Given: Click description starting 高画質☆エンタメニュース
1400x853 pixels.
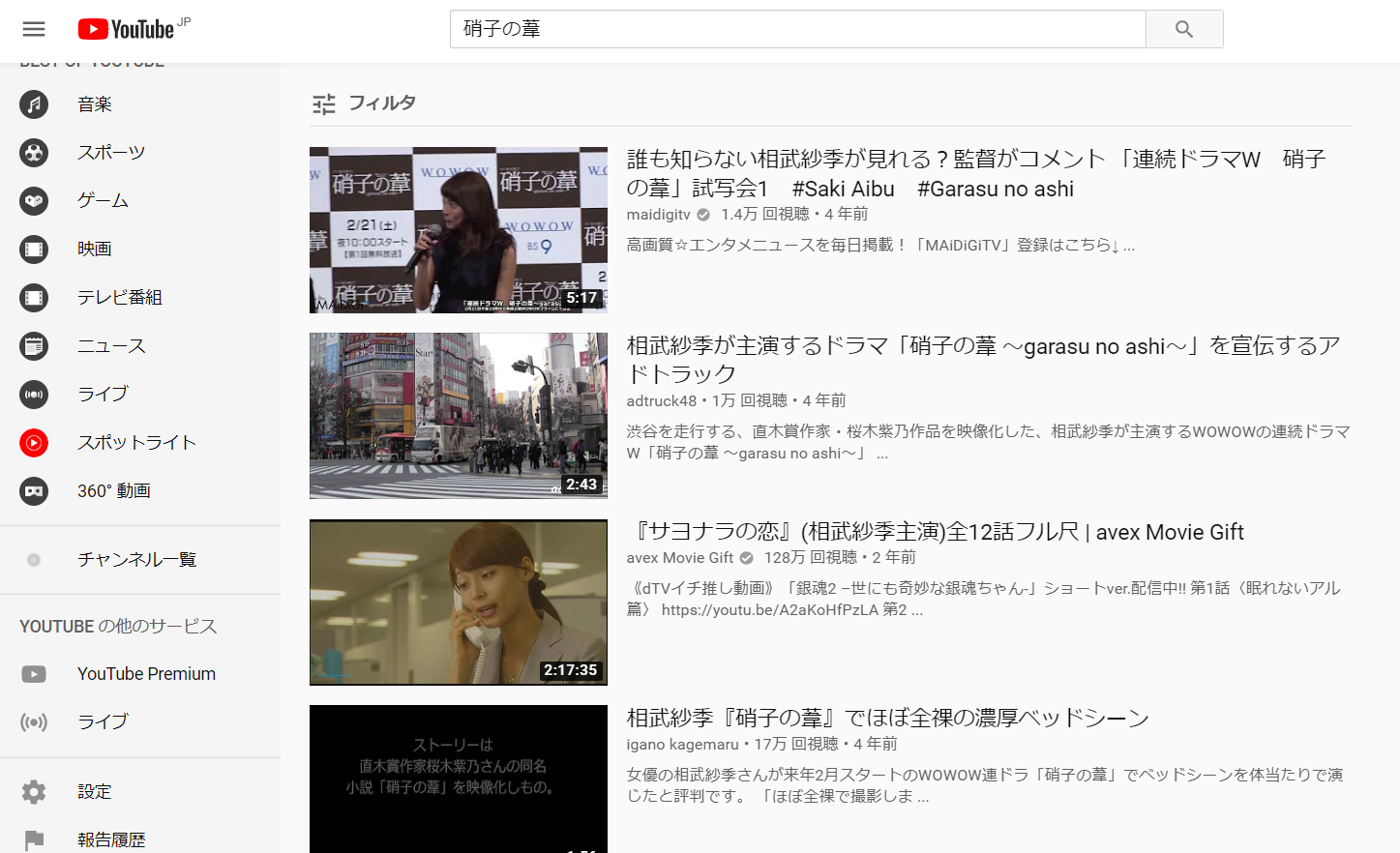Looking at the screenshot, I should click(x=880, y=246).
